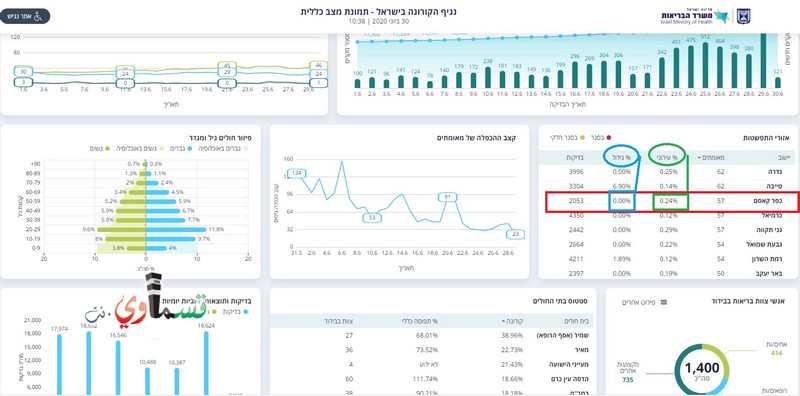This screenshot has height=396, width=800.
Task: Click the yellow בסגר חלקי legend dot
Action: [x=582, y=137]
